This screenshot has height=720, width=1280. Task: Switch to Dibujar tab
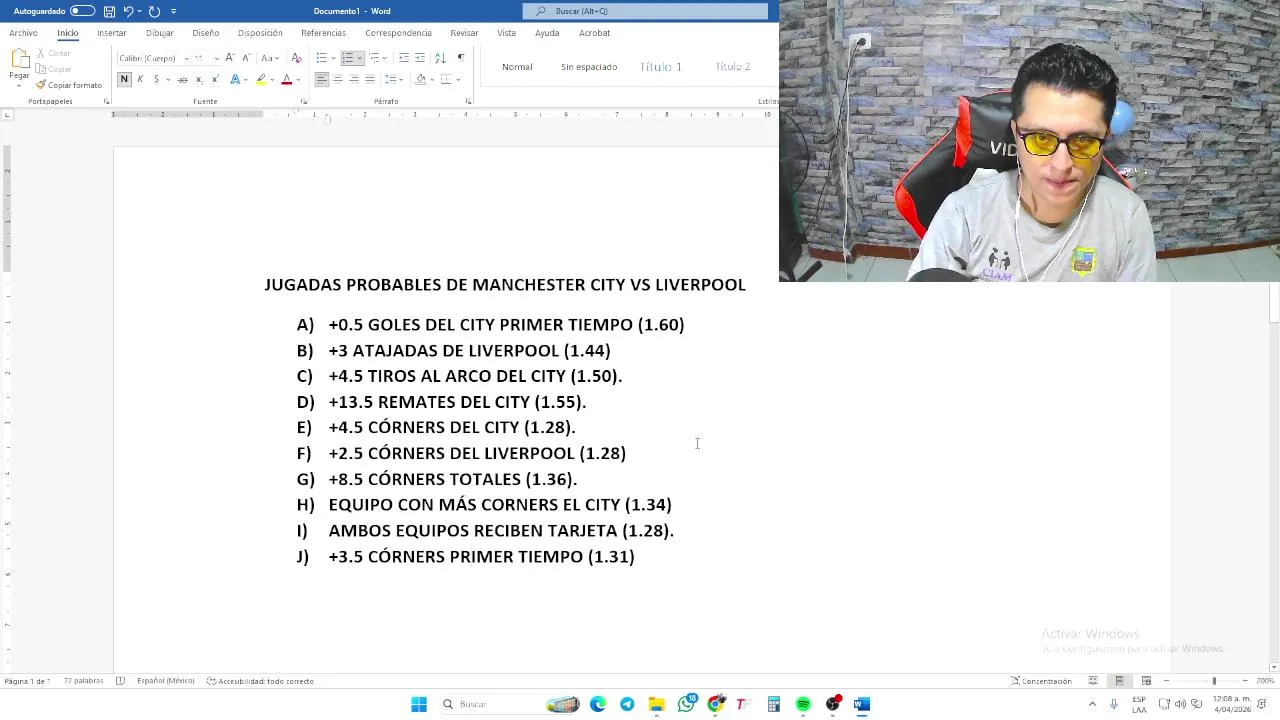tap(160, 33)
